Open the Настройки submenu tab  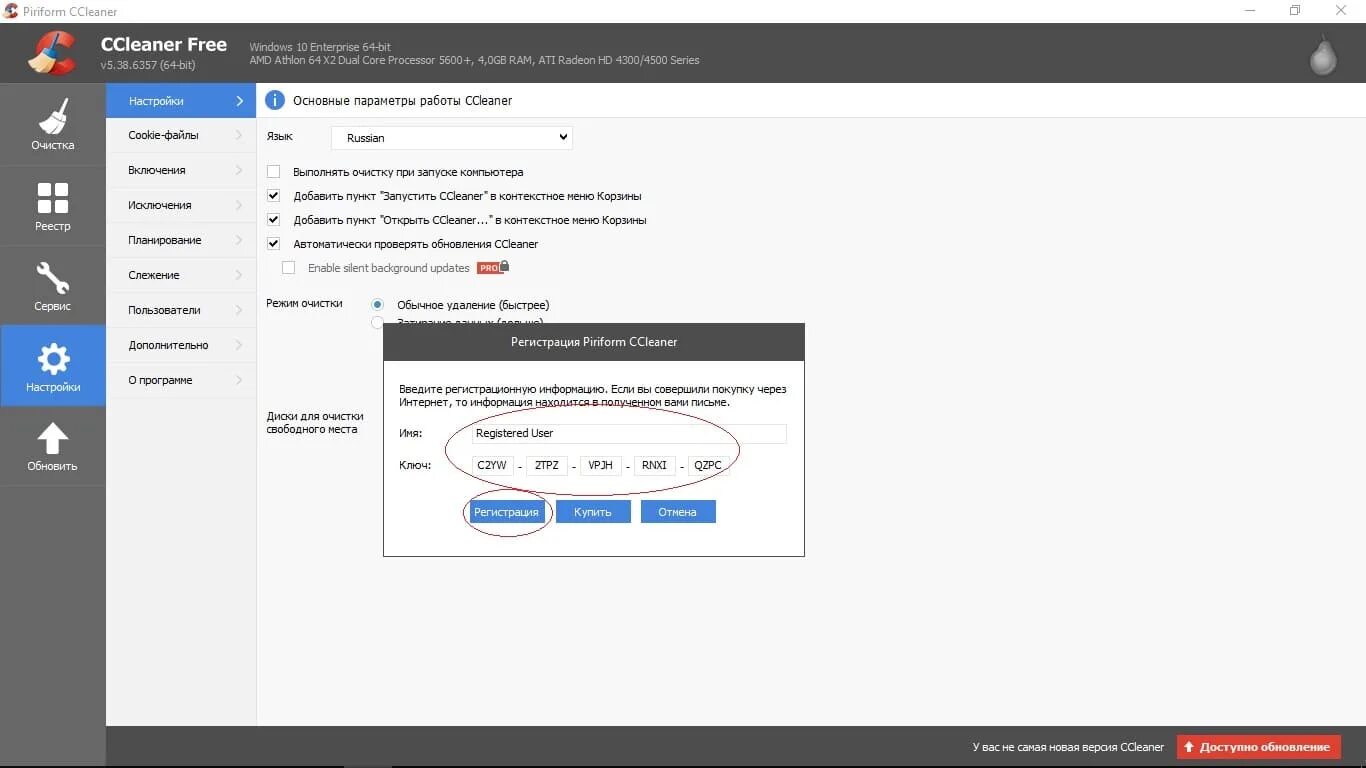point(181,101)
